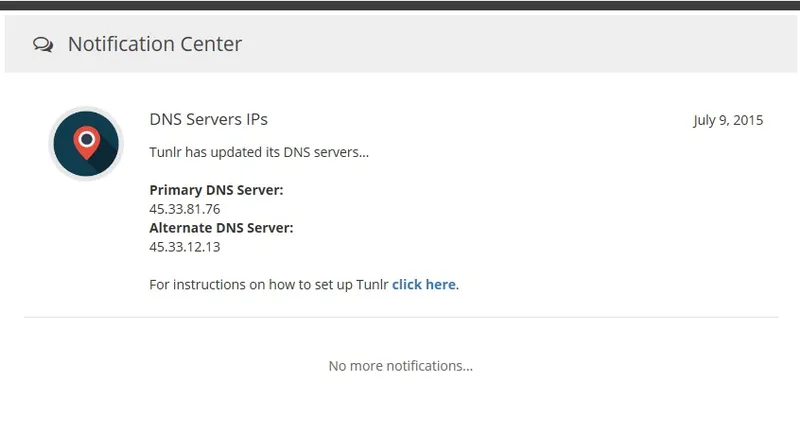
Task: Select the alternate IP 45.33.12.13
Action: pyautogui.click(x=184, y=247)
